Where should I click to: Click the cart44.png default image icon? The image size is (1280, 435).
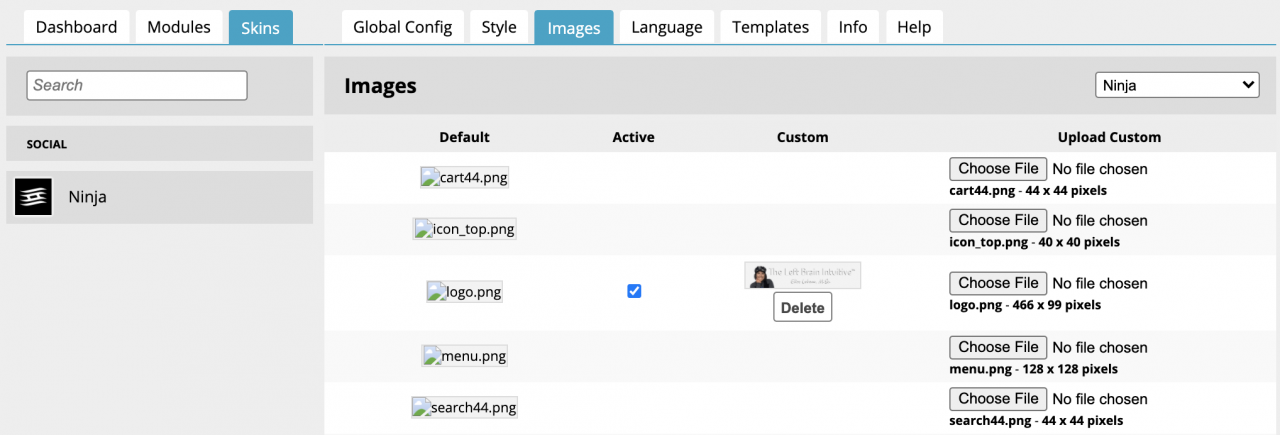point(464,178)
